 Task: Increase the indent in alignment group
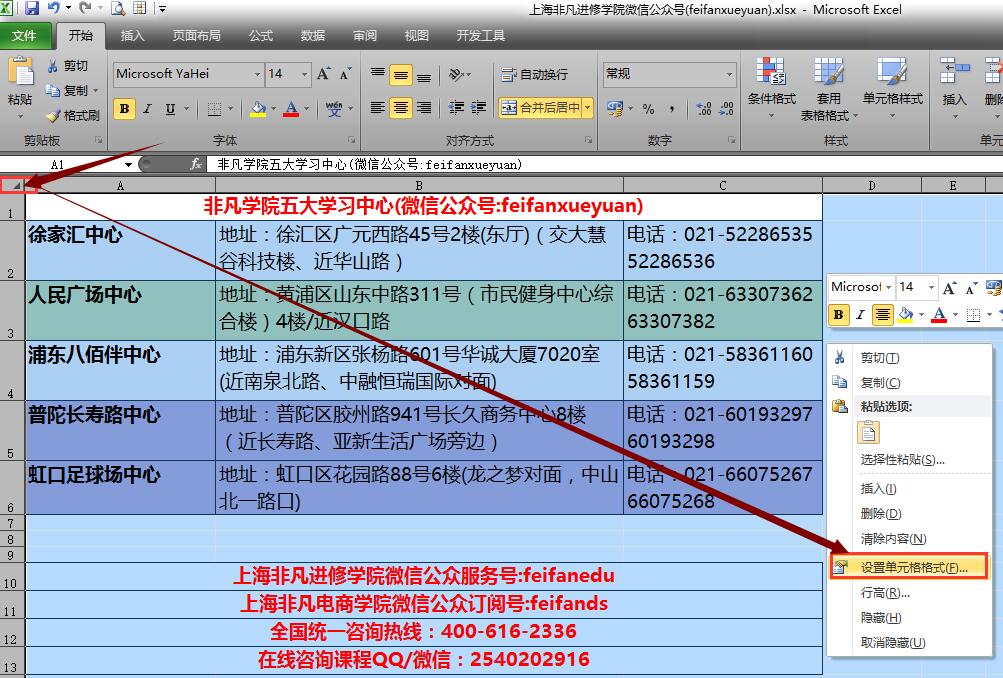tap(478, 107)
